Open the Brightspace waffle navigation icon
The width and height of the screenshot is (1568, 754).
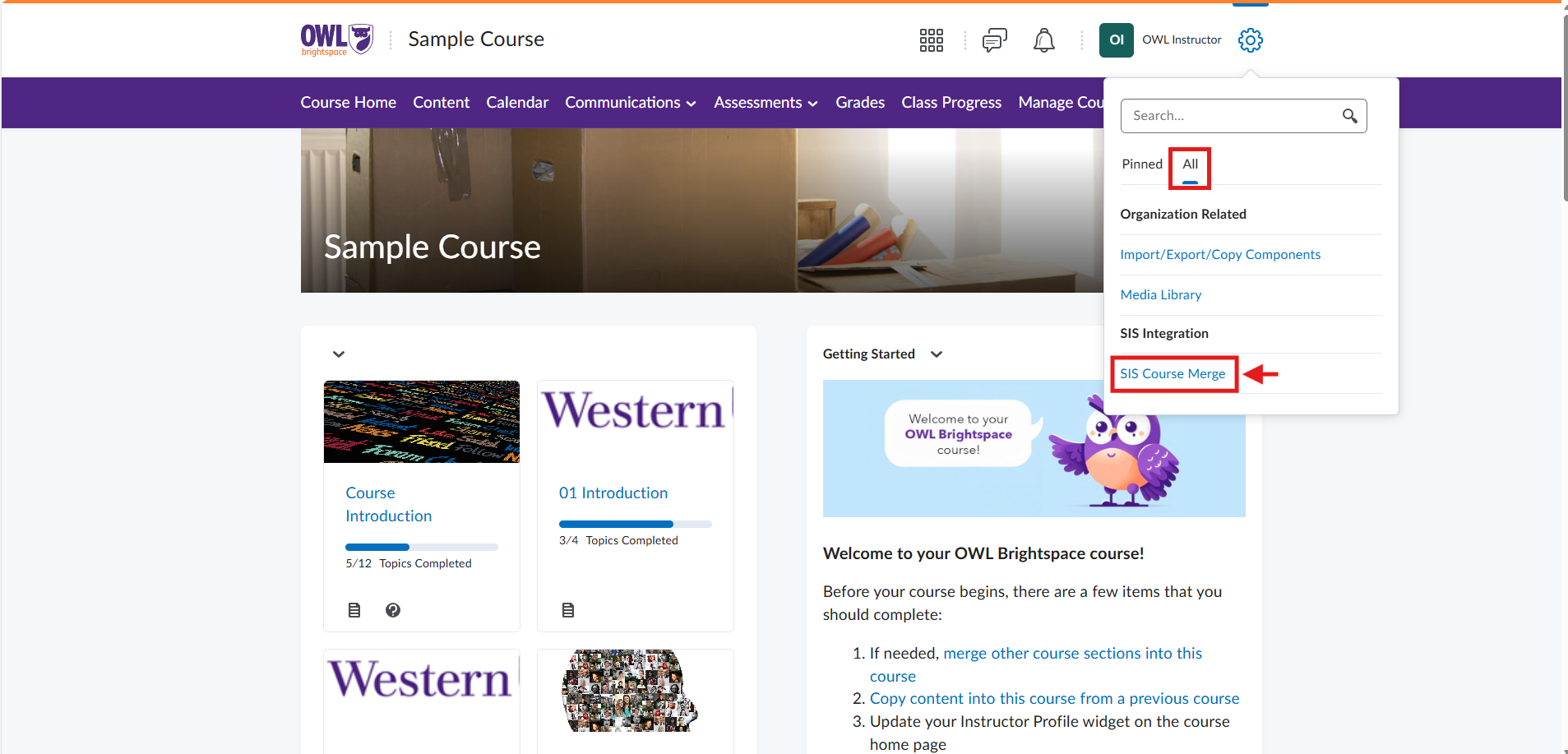click(932, 39)
